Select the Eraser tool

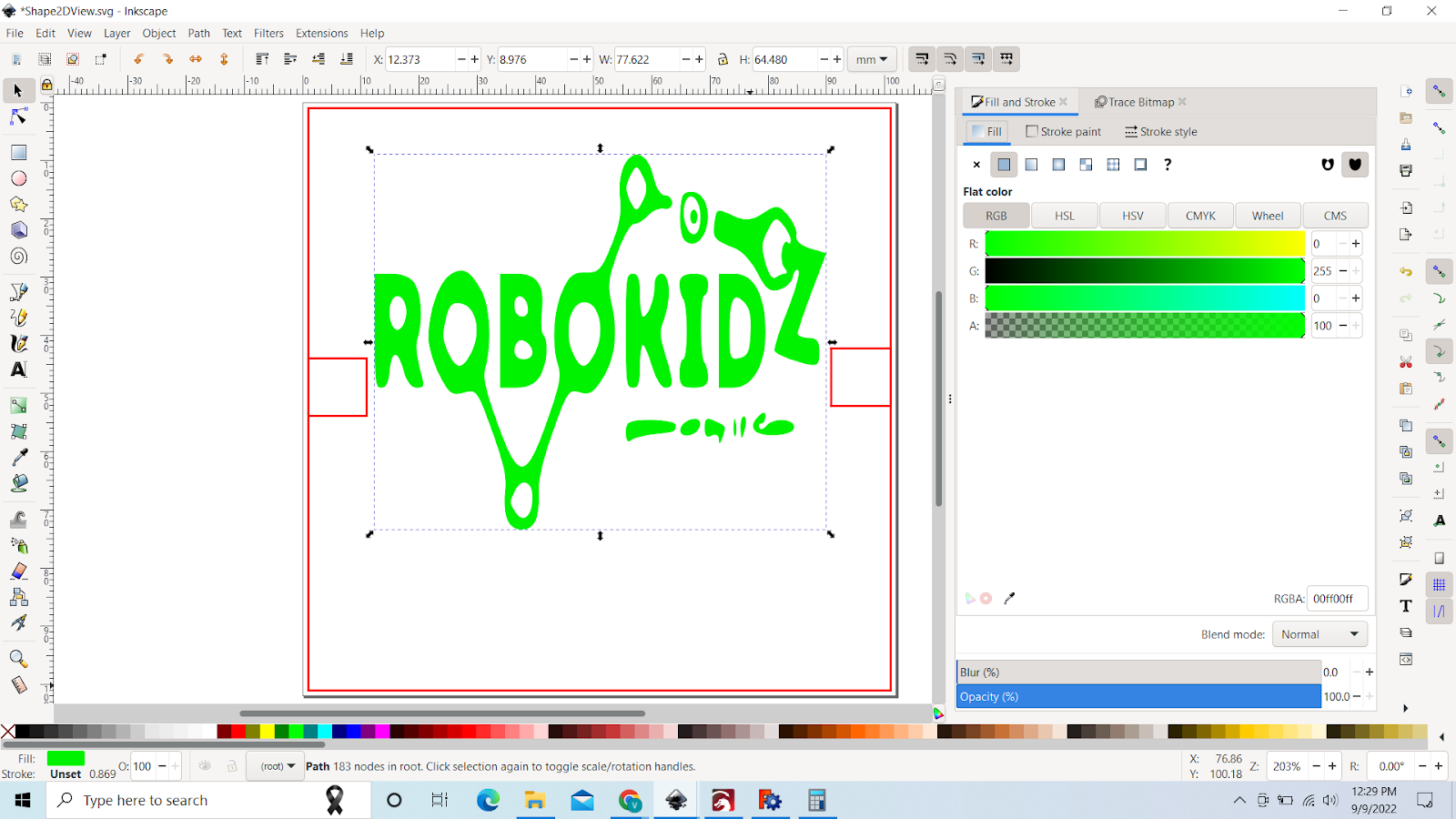coord(18,571)
